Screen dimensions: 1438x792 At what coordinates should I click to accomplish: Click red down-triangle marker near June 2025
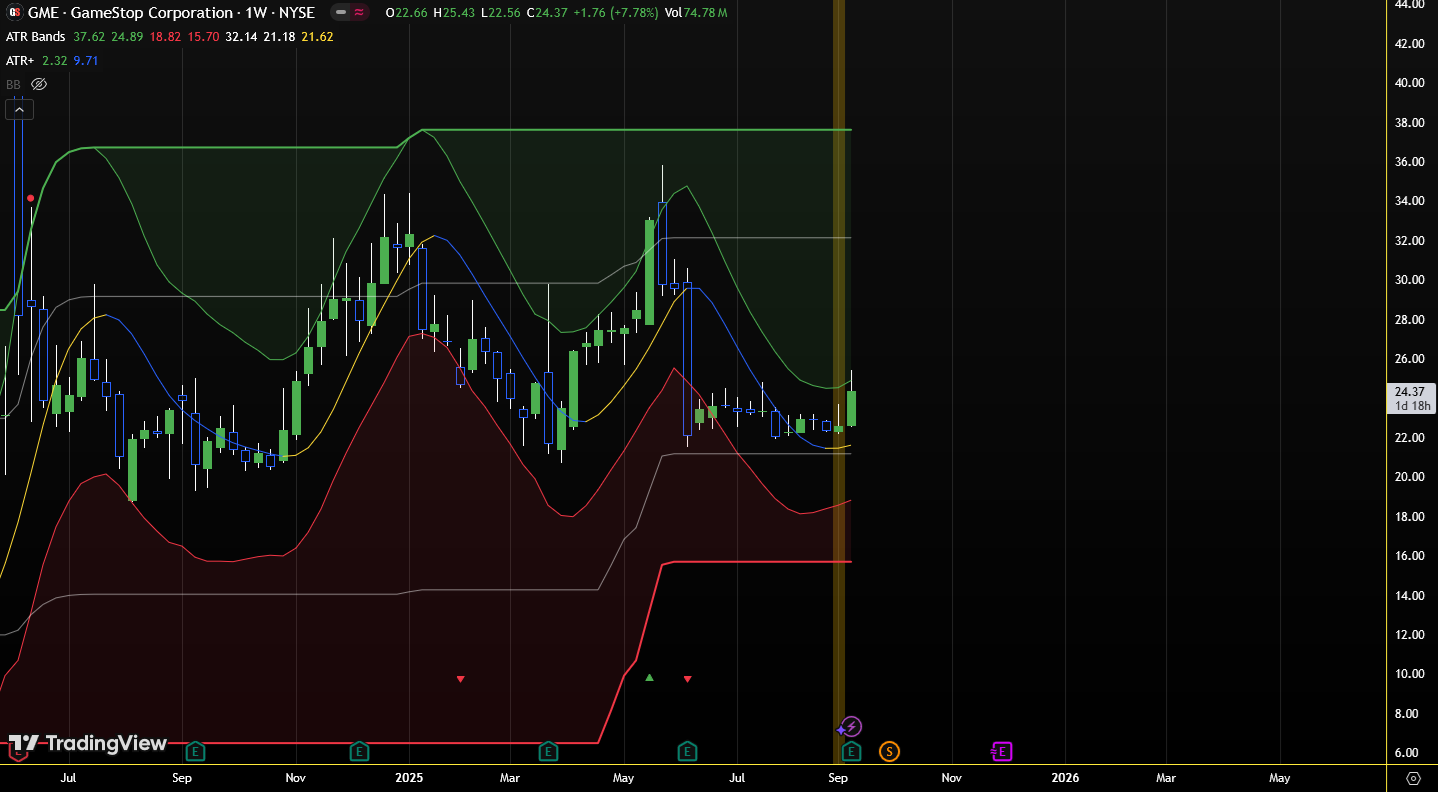pyautogui.click(x=687, y=679)
